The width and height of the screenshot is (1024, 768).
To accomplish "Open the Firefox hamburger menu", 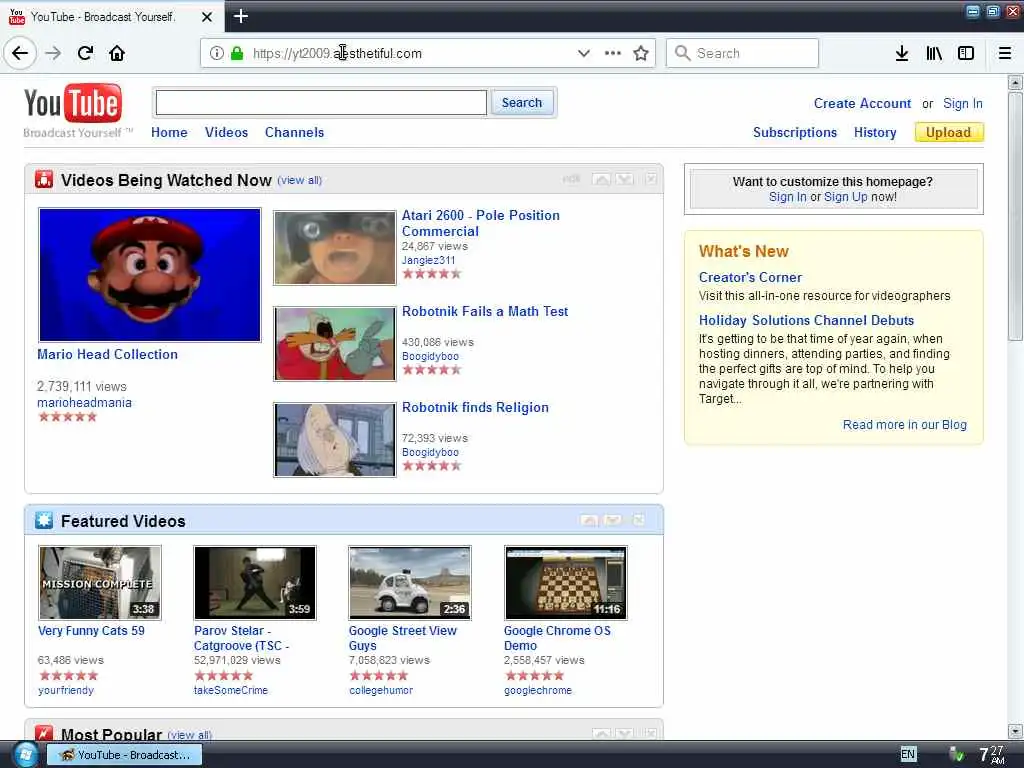I will click(x=1005, y=53).
